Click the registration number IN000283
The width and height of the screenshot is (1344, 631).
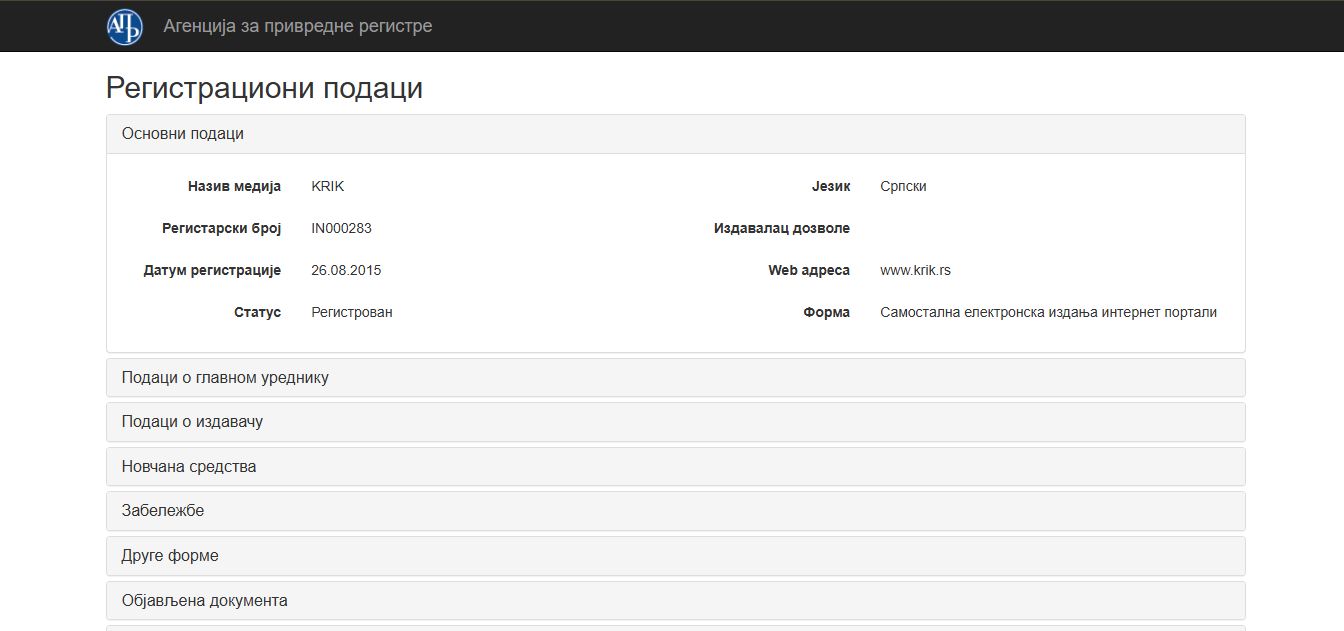[341, 229]
